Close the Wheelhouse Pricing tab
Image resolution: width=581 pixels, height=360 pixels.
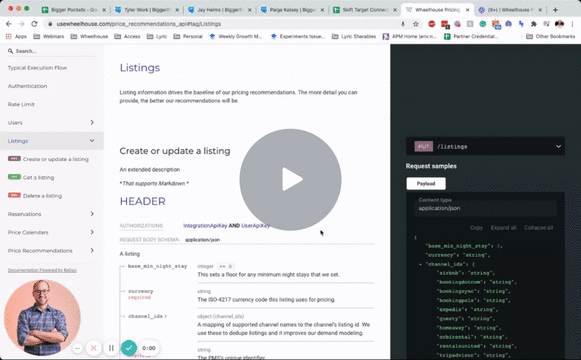pyautogui.click(x=467, y=10)
